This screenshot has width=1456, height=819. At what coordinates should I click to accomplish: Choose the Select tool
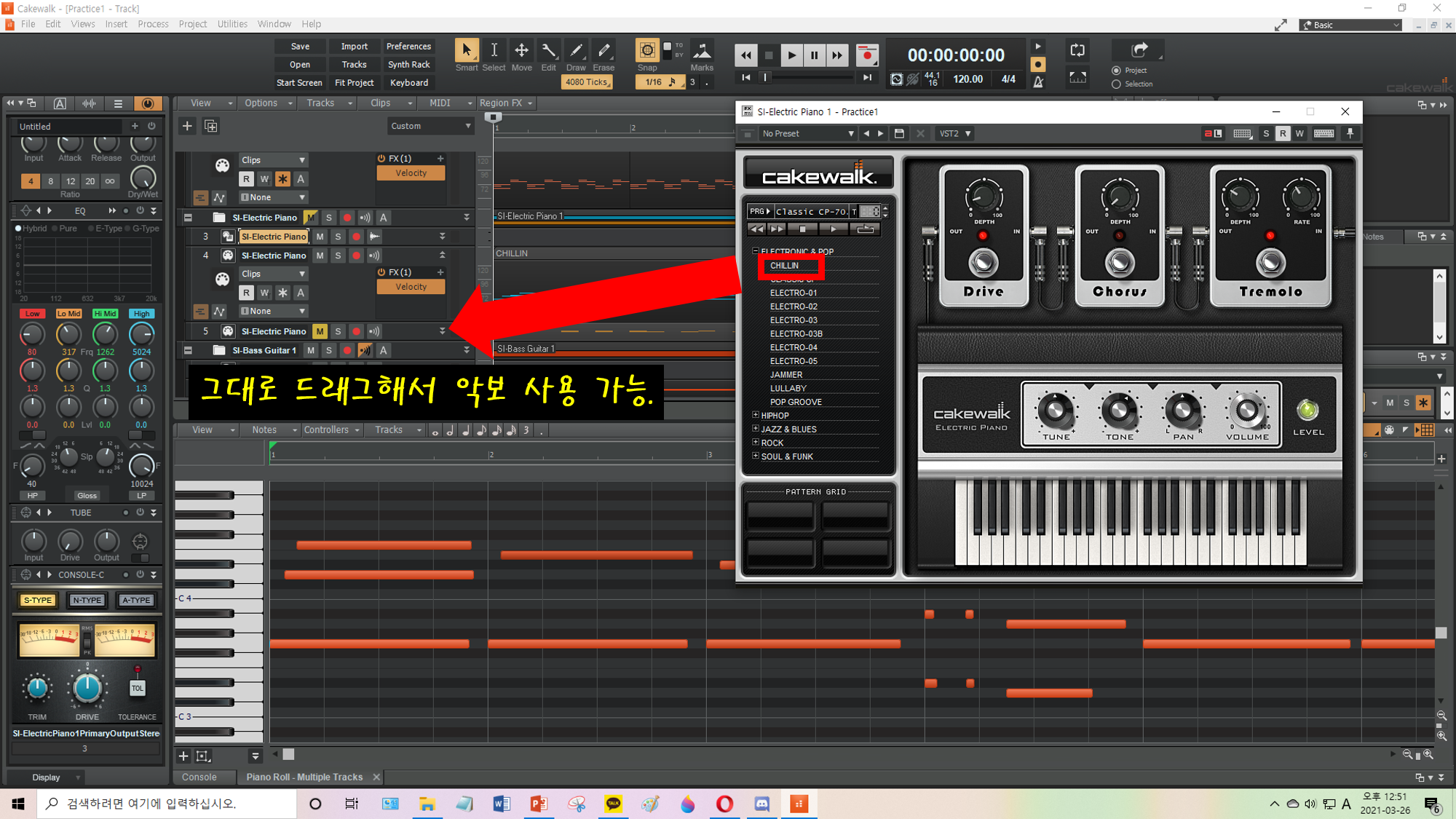[494, 51]
